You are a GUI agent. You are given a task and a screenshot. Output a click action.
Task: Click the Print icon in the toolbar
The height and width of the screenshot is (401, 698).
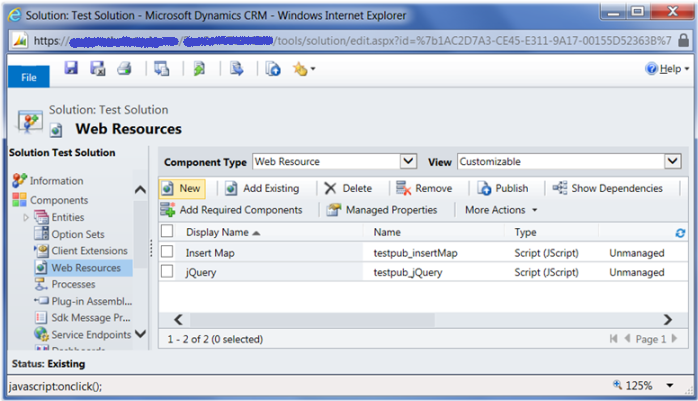124,69
